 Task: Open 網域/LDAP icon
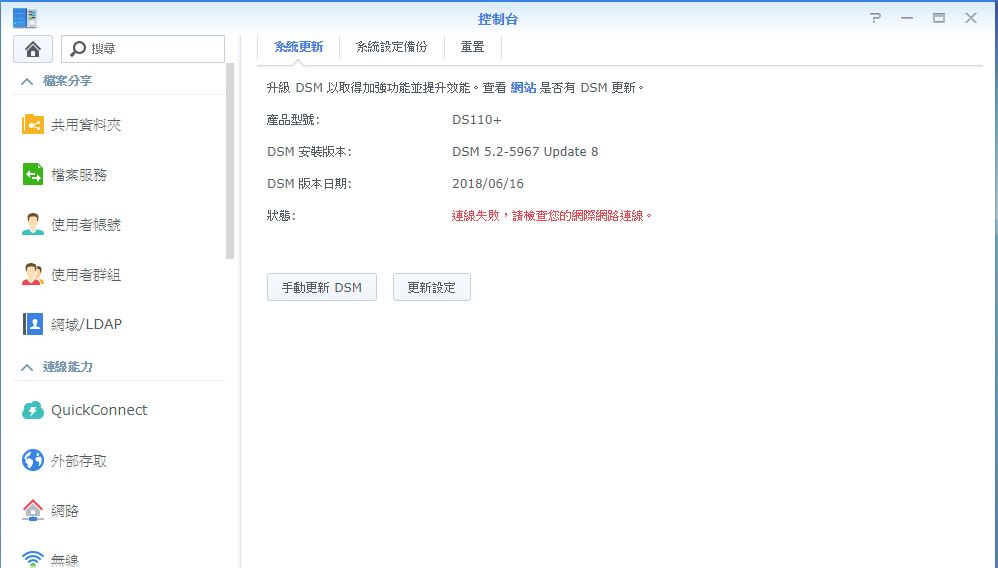[x=32, y=324]
